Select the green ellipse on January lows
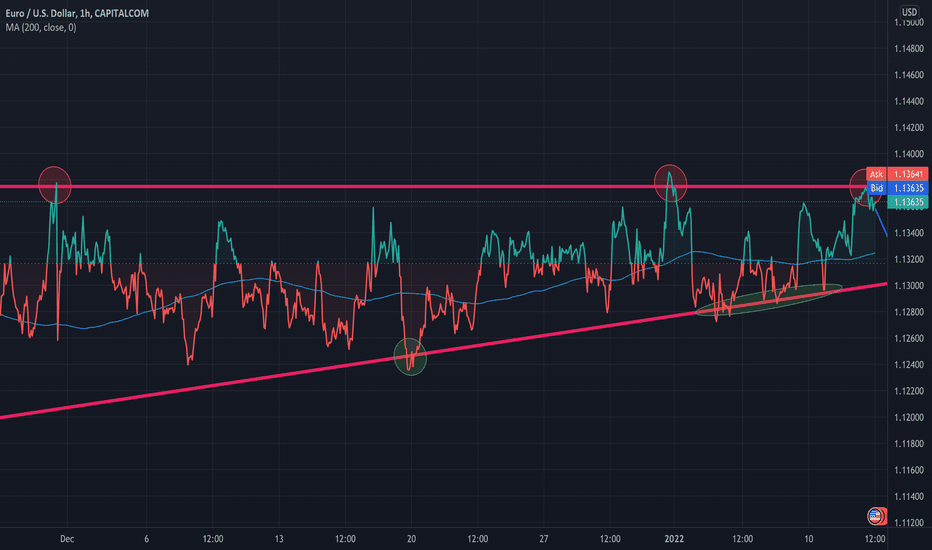Screen dimensions: 932x550 pyautogui.click(x=769, y=299)
